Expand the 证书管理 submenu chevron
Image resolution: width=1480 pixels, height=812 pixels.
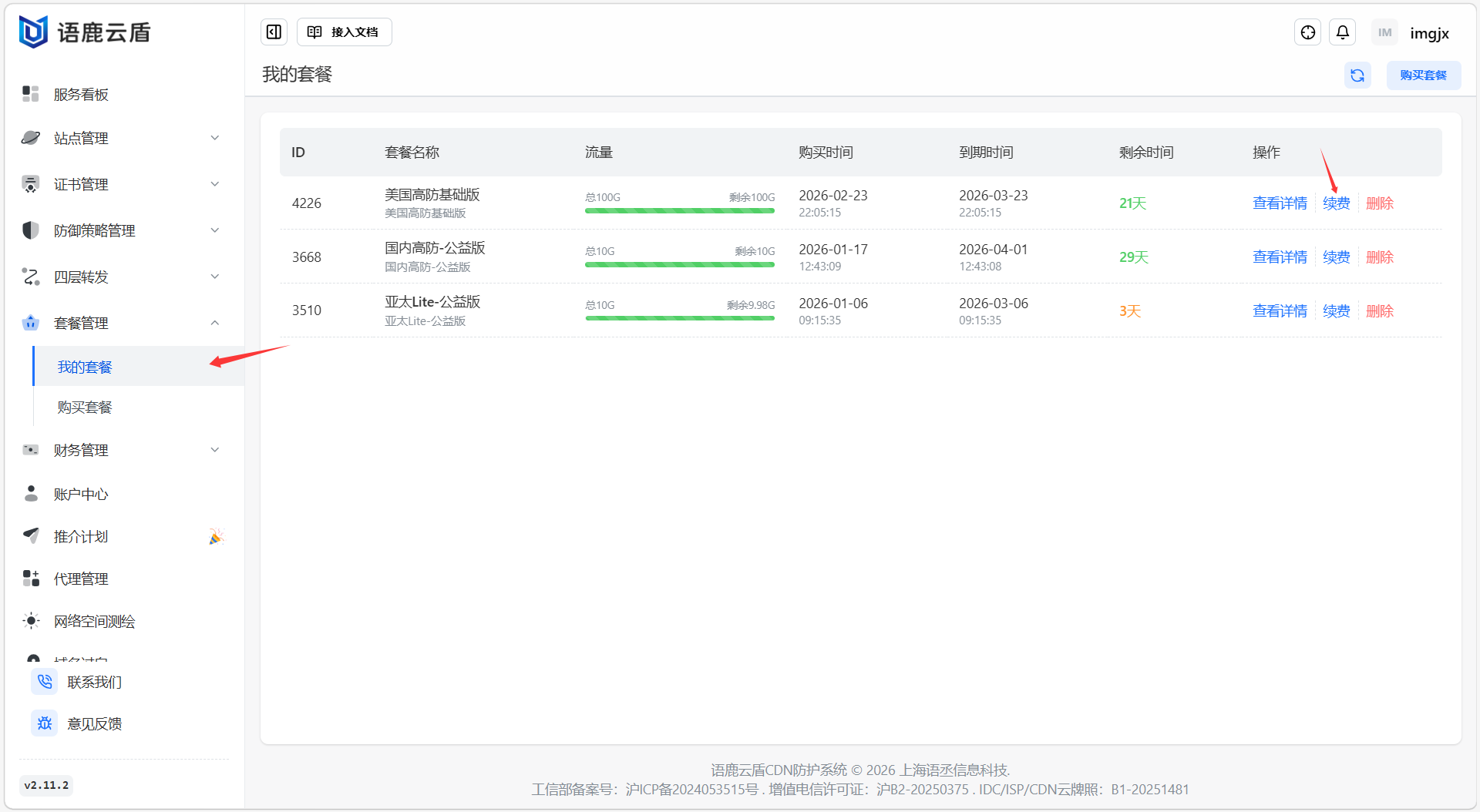pos(215,184)
